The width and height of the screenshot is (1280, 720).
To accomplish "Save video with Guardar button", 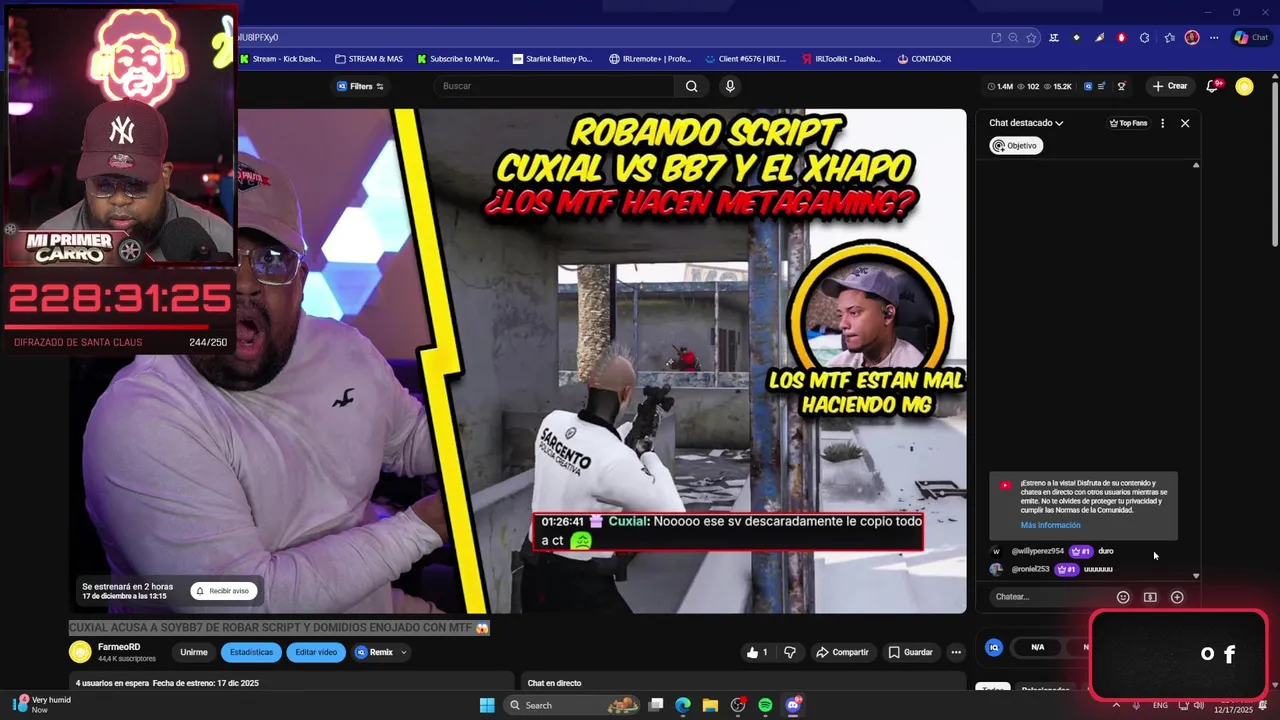I will point(910,652).
